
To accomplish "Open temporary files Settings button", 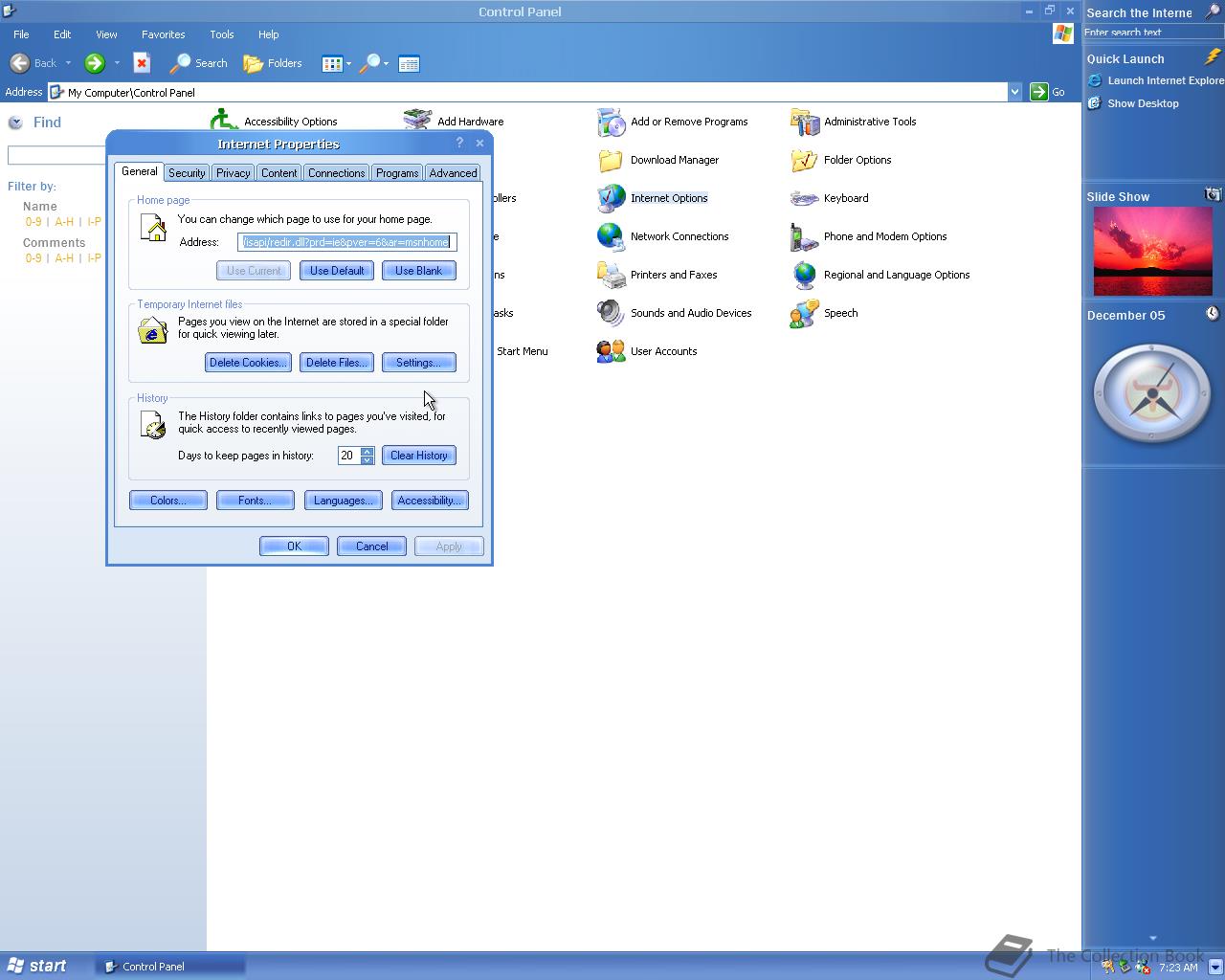I will [418, 363].
